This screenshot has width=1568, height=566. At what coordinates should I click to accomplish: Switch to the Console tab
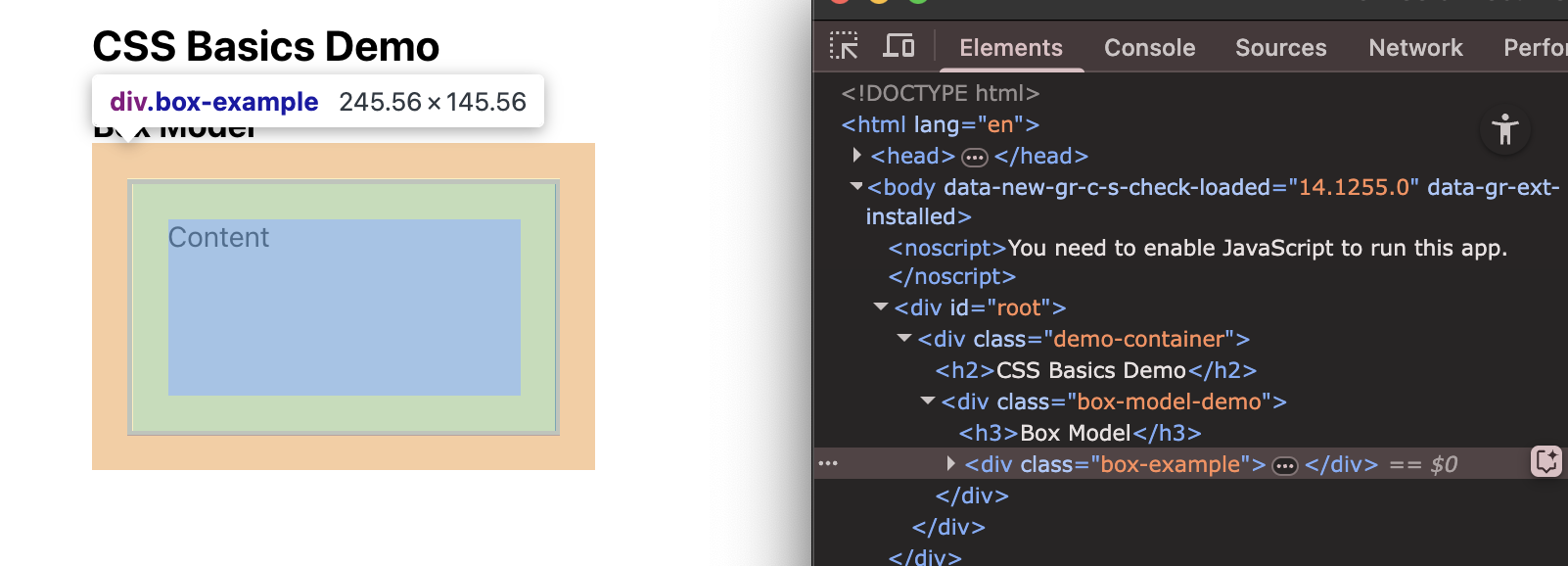pos(1149,48)
